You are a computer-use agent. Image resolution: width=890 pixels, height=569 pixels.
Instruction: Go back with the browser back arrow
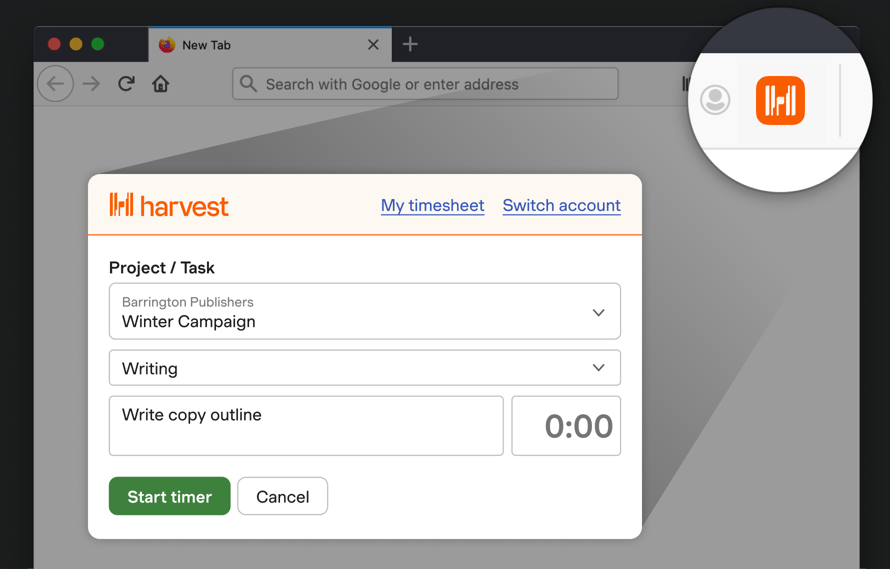point(56,84)
